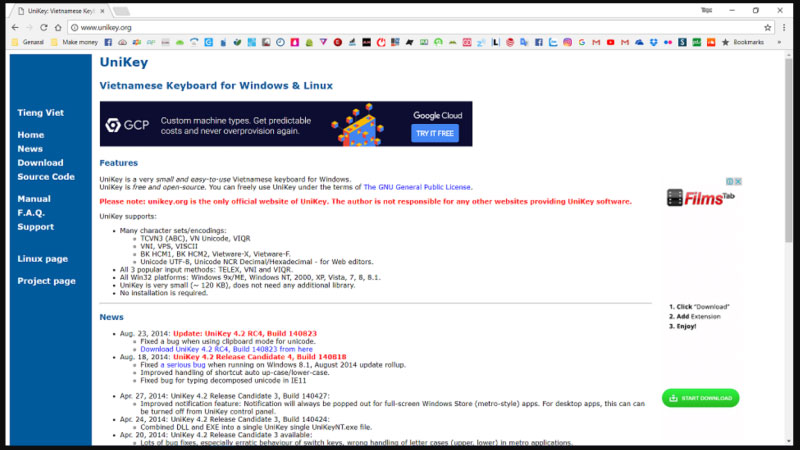The height and width of the screenshot is (450, 800).
Task: Open the Instagram bookmark icon
Action: [x=568, y=42]
